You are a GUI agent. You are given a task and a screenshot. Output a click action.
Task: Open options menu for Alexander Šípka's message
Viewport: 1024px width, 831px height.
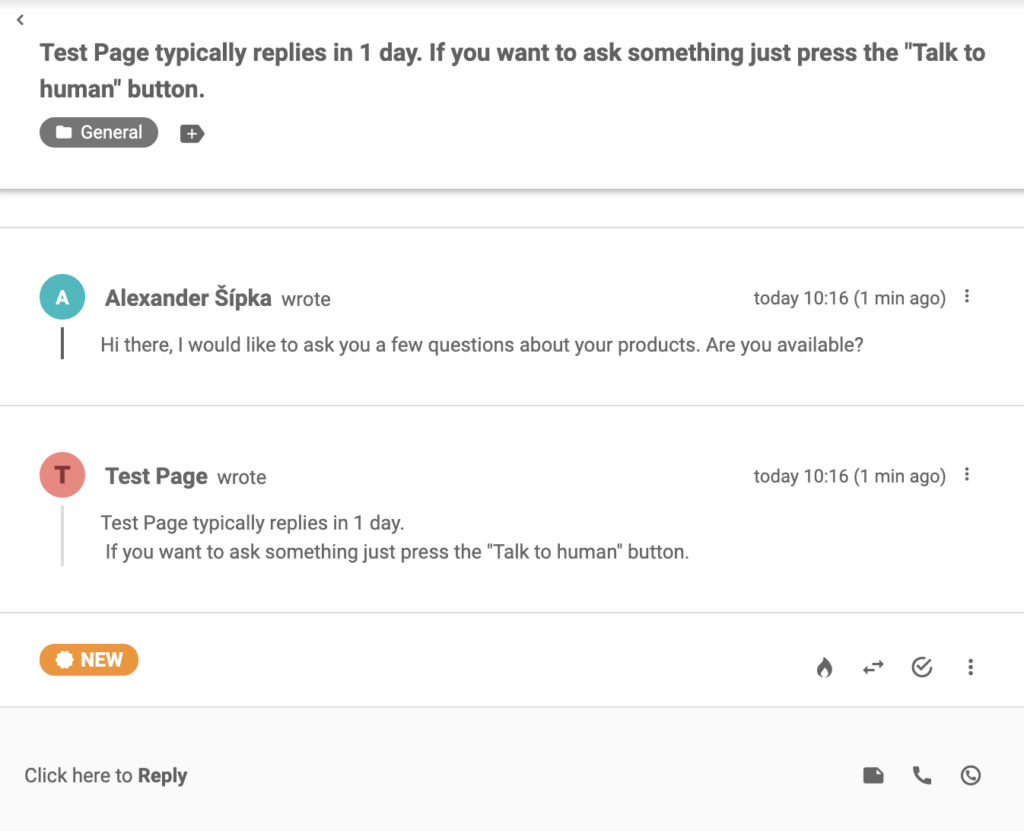967,297
